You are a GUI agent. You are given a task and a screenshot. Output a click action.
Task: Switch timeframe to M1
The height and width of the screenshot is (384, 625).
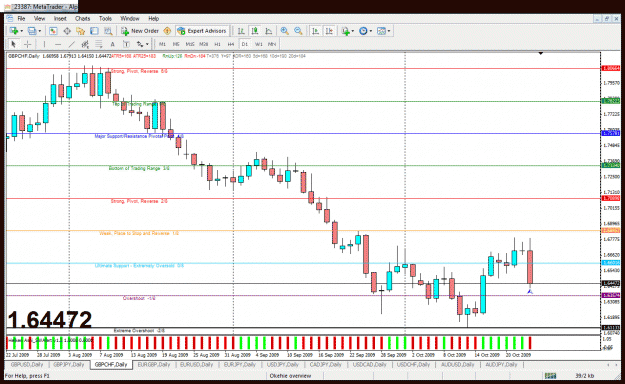coord(162,44)
